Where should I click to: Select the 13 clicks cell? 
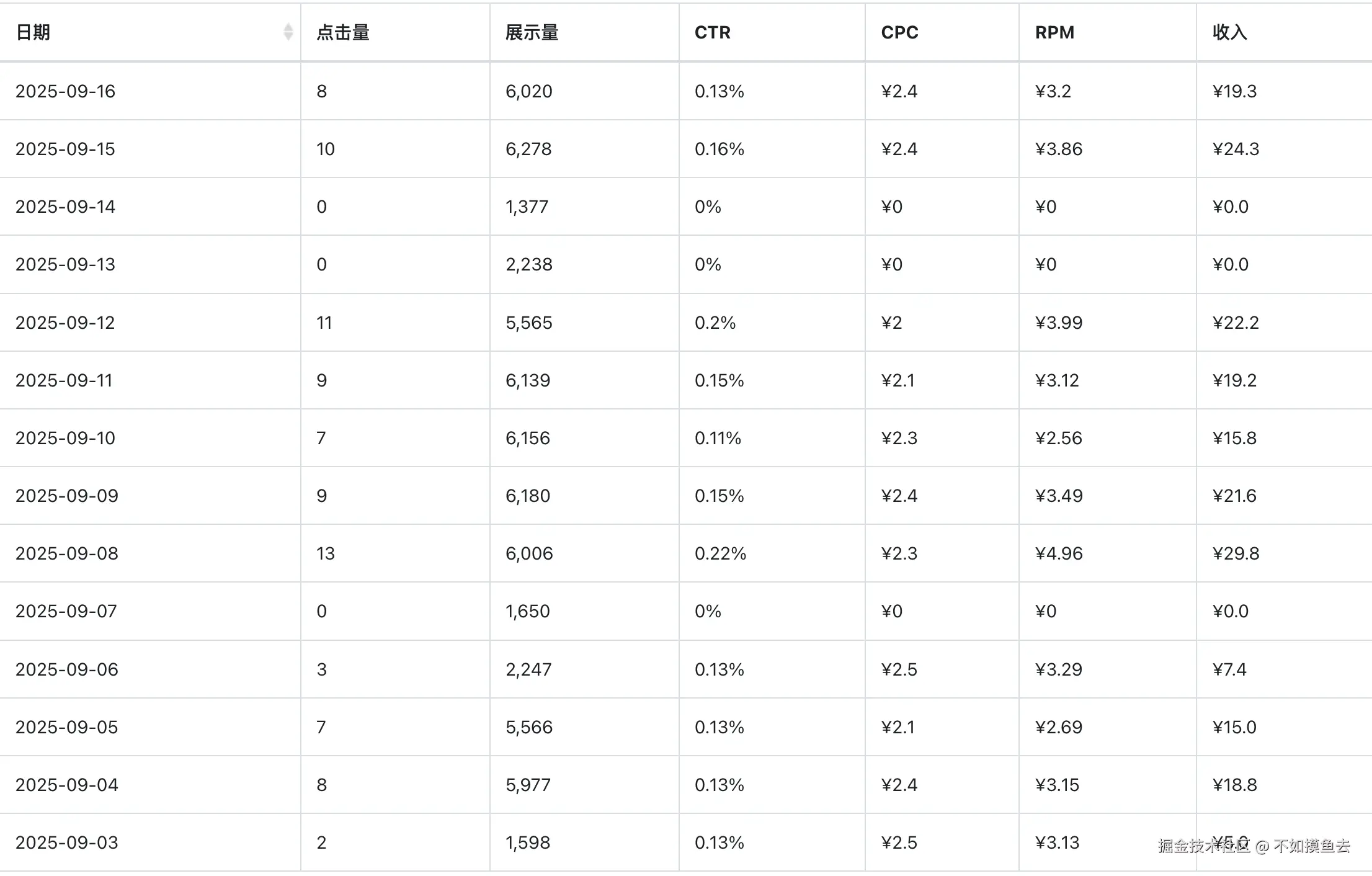click(x=325, y=553)
